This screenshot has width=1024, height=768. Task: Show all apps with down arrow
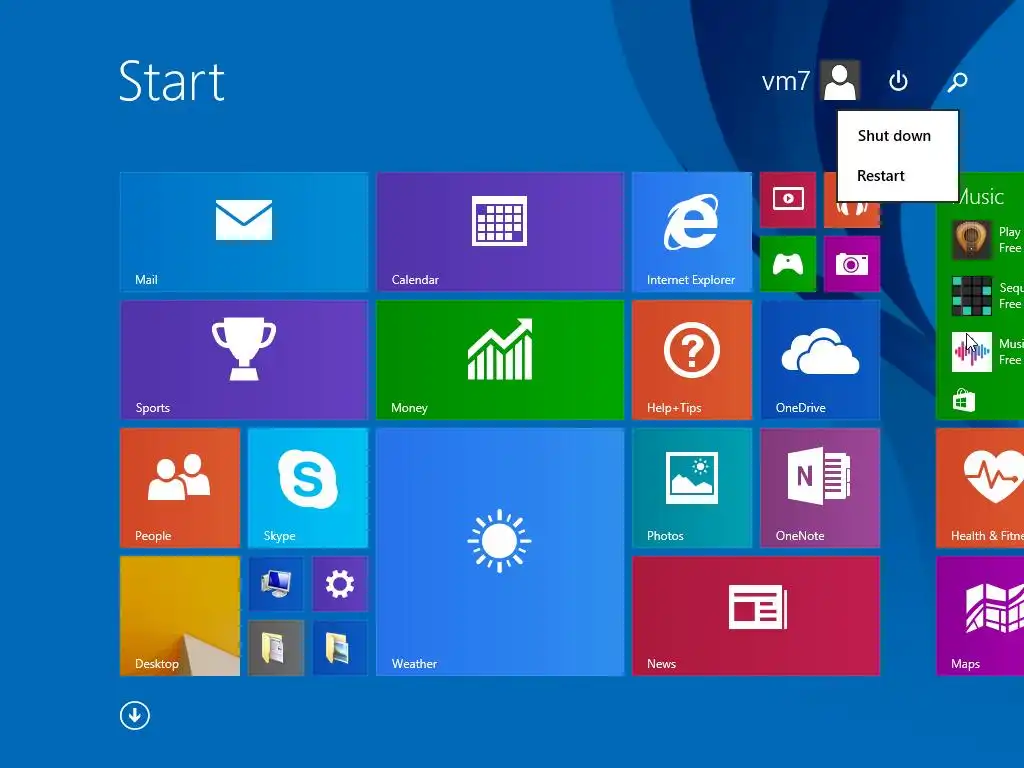click(135, 716)
